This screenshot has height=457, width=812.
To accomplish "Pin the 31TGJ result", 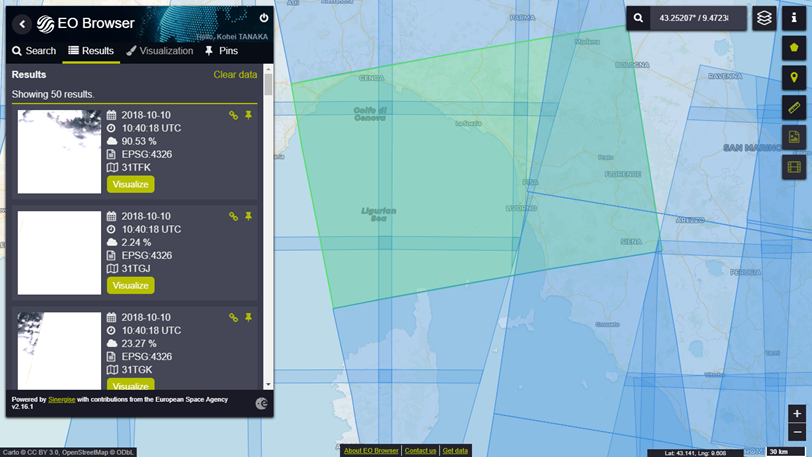I will click(x=249, y=216).
